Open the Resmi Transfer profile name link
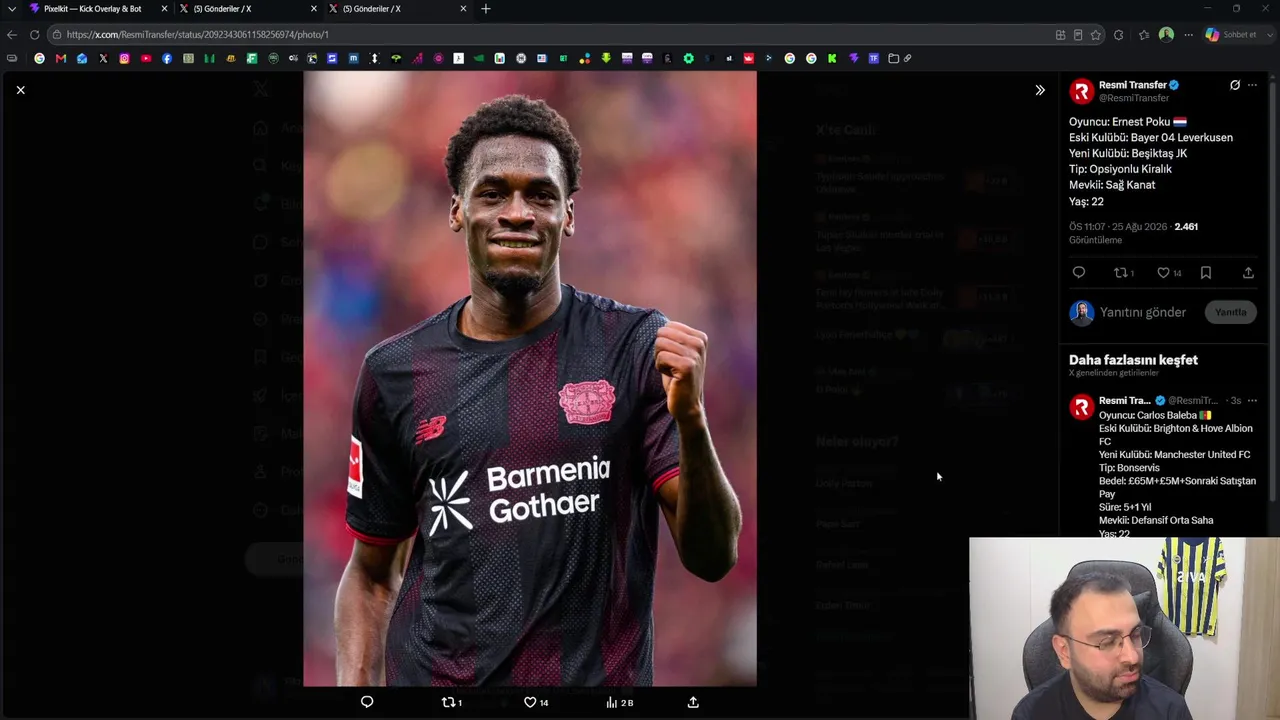The width and height of the screenshot is (1280, 720). pyautogui.click(x=1133, y=85)
